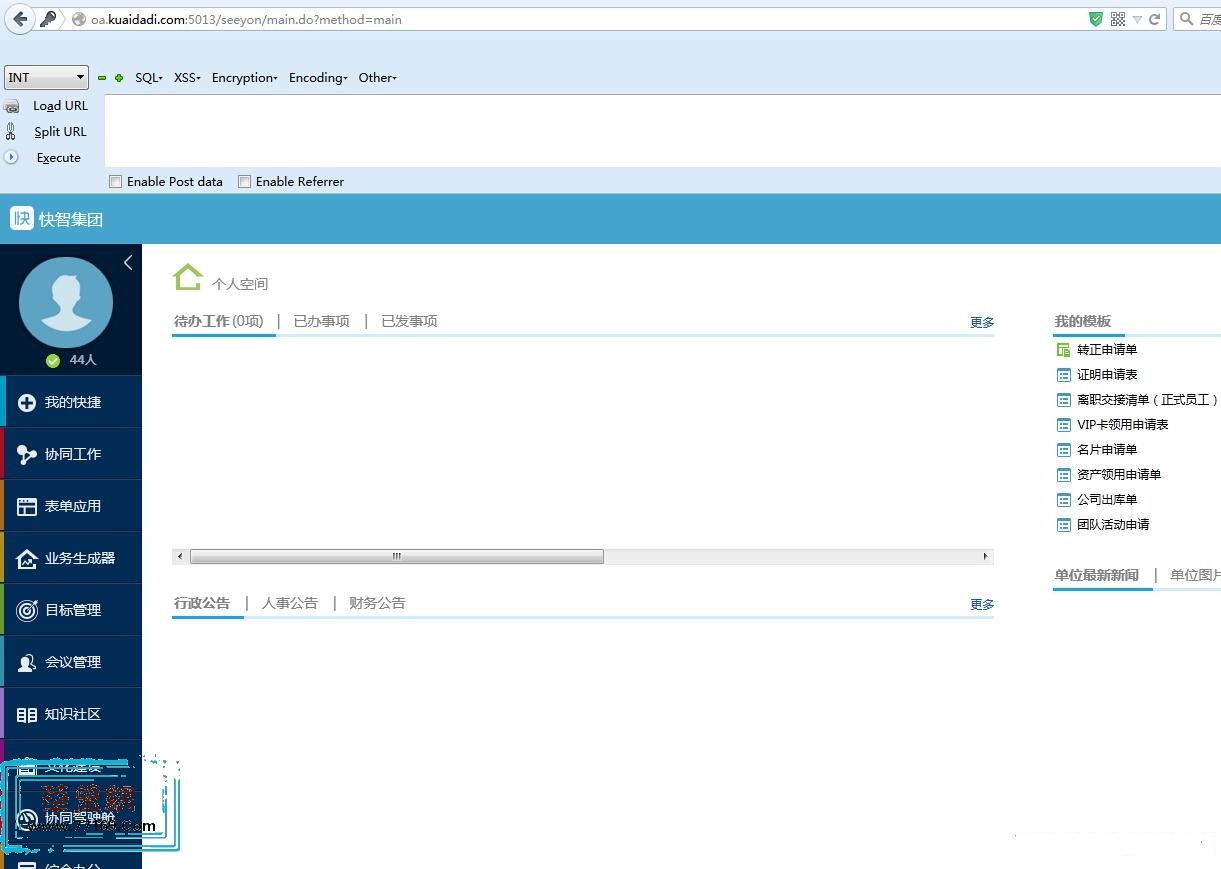This screenshot has height=869, width=1221.
Task: Click the reload page icon
Action: pos(1154,19)
